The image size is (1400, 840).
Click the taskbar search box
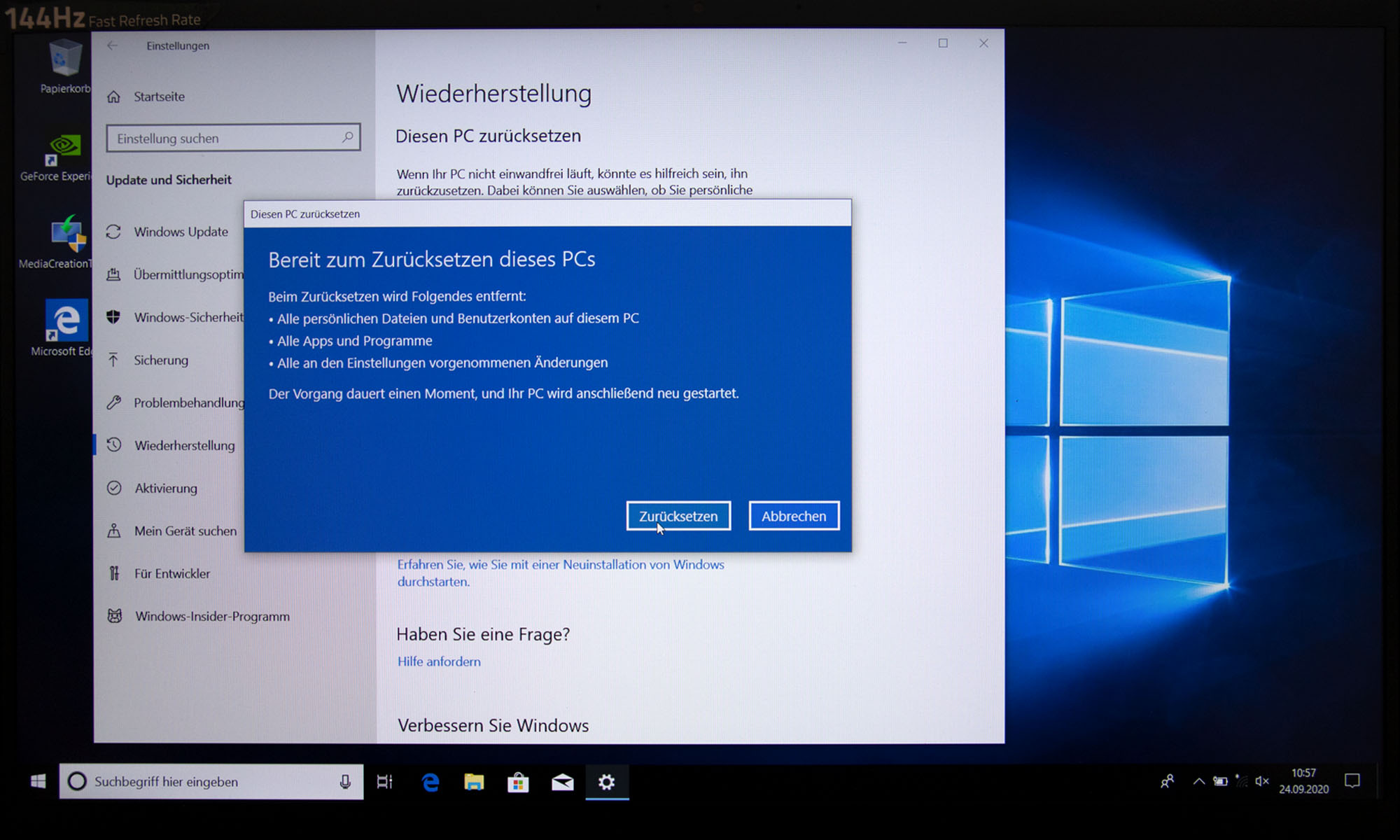coord(211,781)
